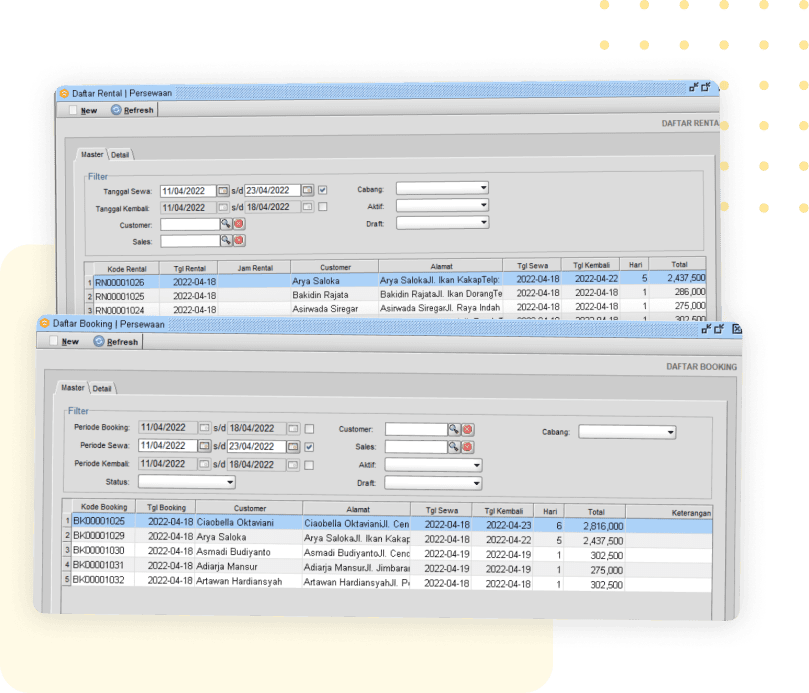Focus Periode Sewa start date field
Screen dimensions: 809x693
point(168,445)
